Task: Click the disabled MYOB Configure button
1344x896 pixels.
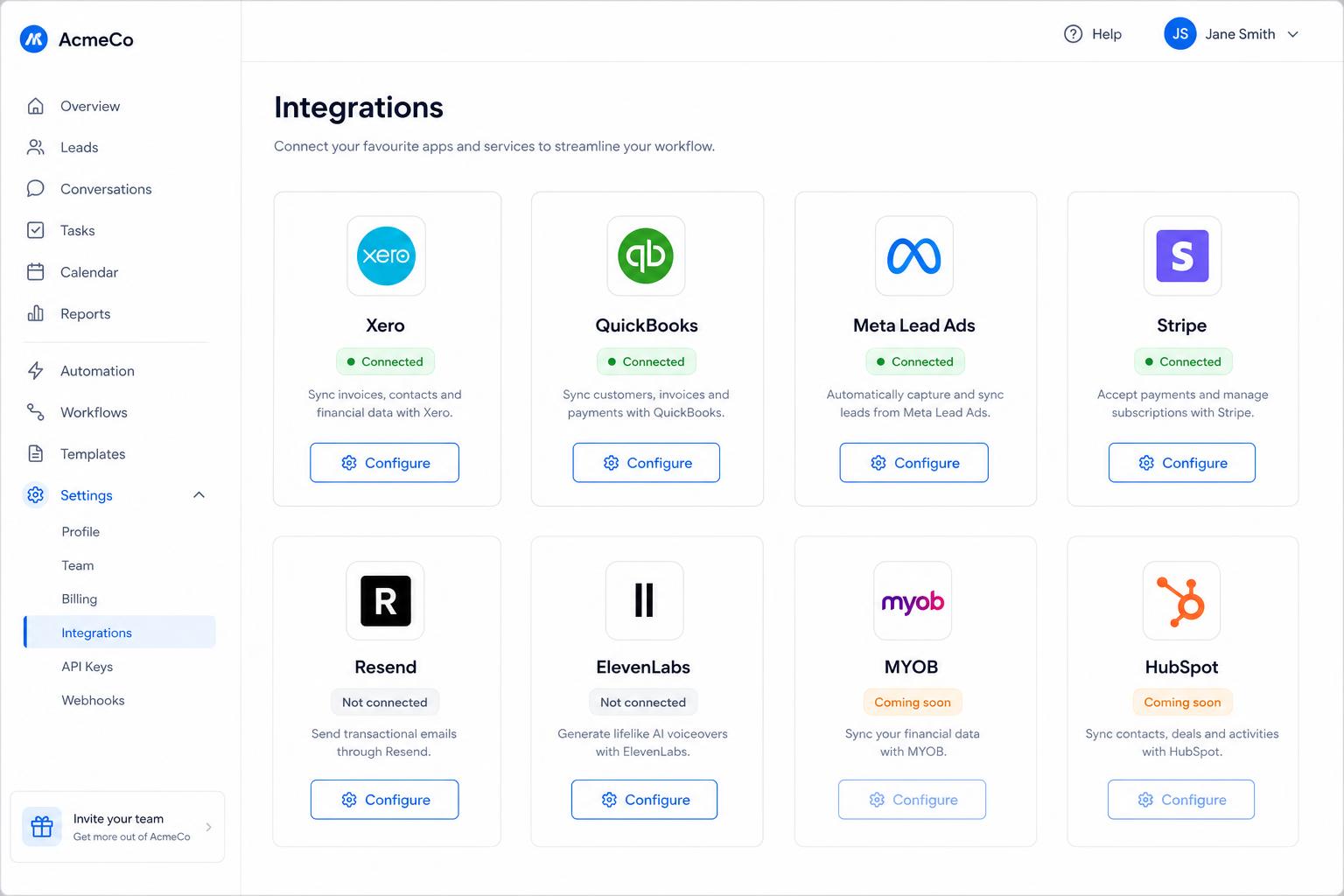Action: [912, 799]
